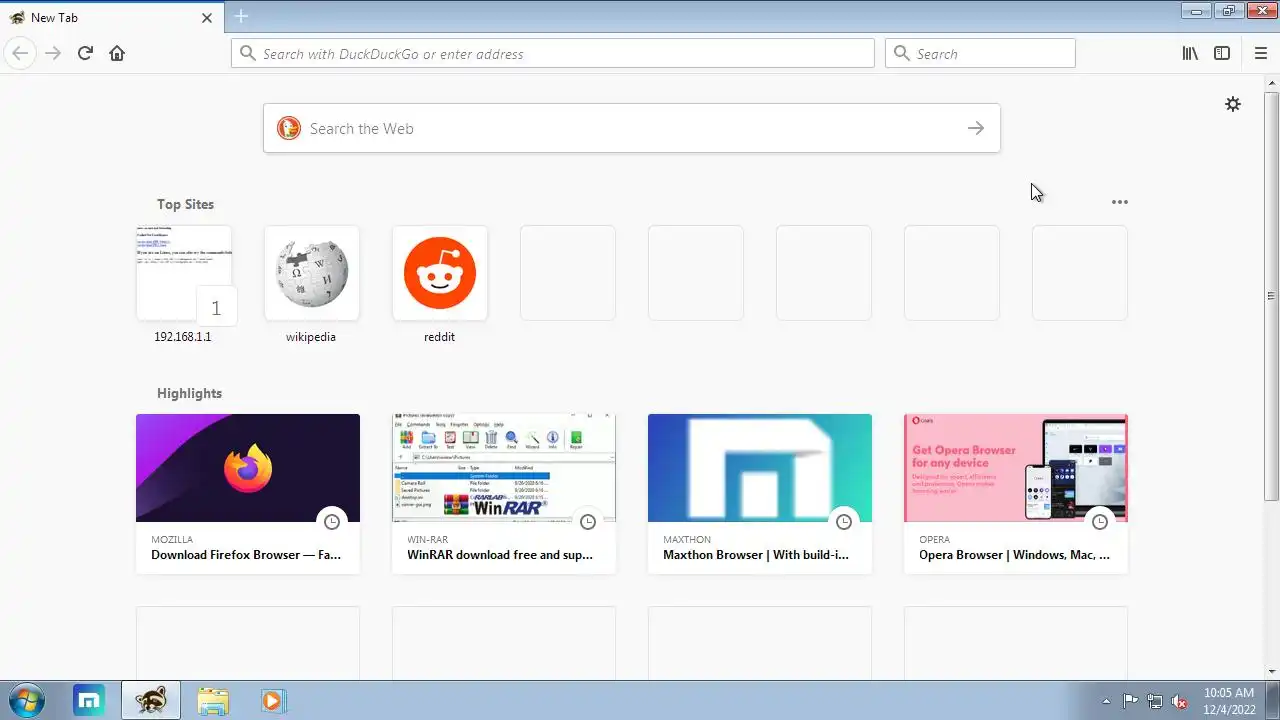The height and width of the screenshot is (720, 1280).
Task: Open the 192.168.1.1 top site tile
Action: tap(184, 273)
